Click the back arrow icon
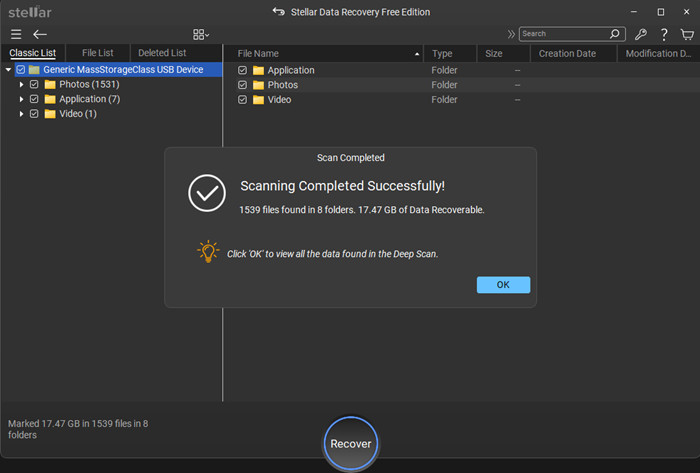Screen dimensions: 700x473 pos(40,34)
